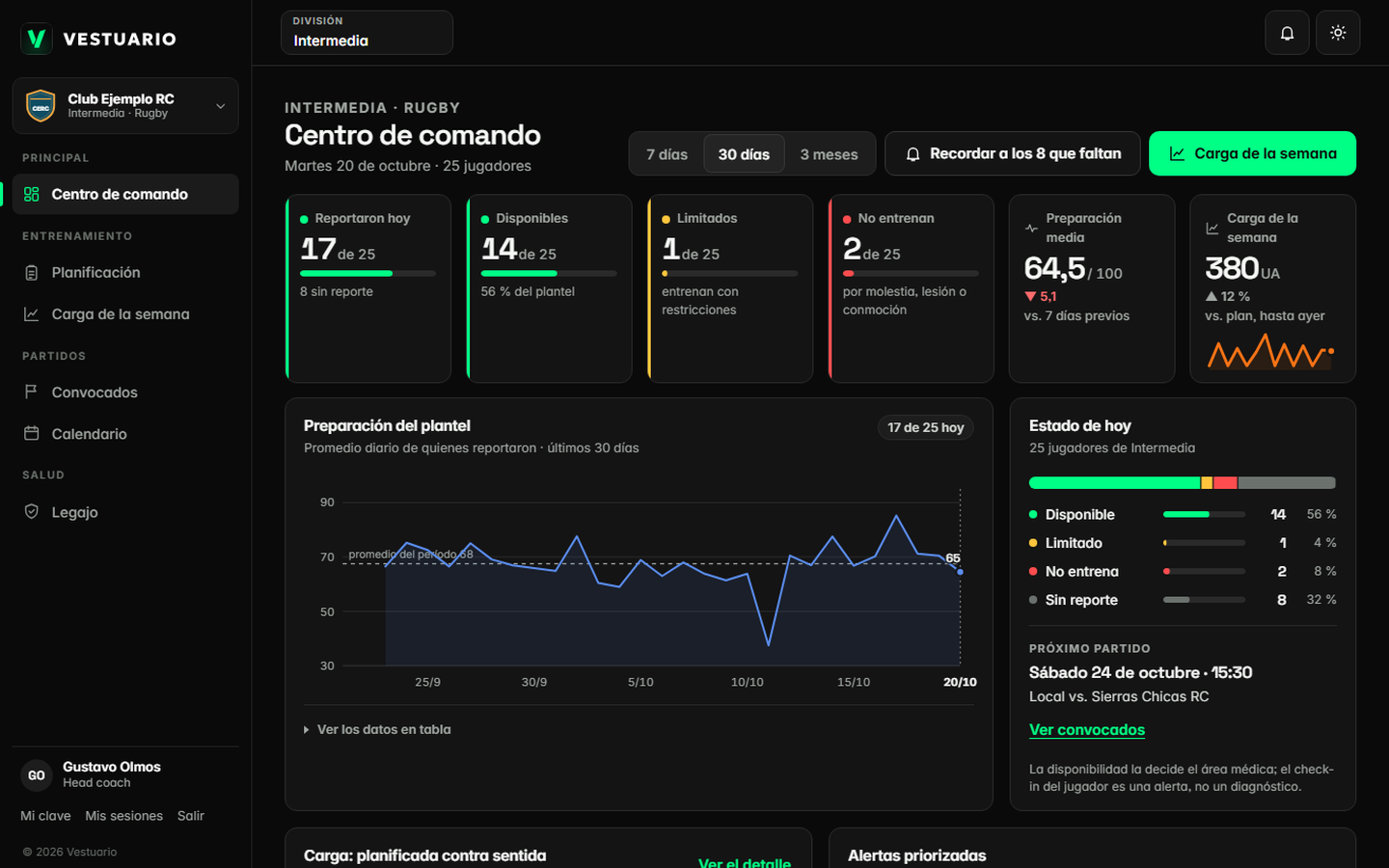The image size is (1389, 868).
Task: Click the Preparación del plantel heading
Action: click(x=387, y=425)
